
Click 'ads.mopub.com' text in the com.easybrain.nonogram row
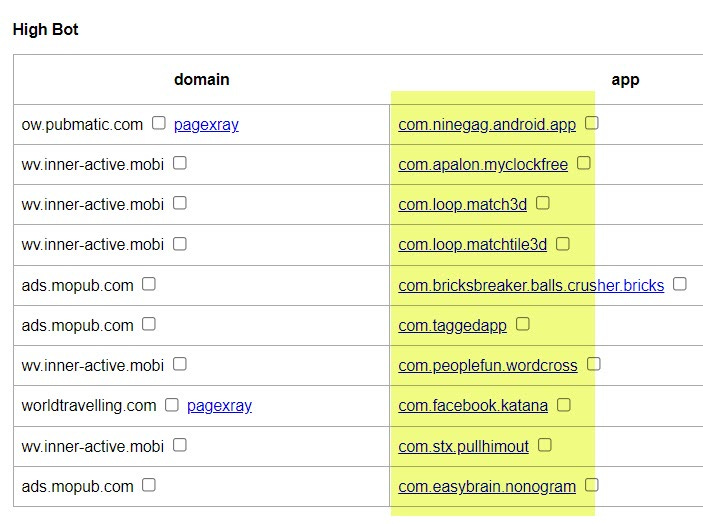pos(78,487)
